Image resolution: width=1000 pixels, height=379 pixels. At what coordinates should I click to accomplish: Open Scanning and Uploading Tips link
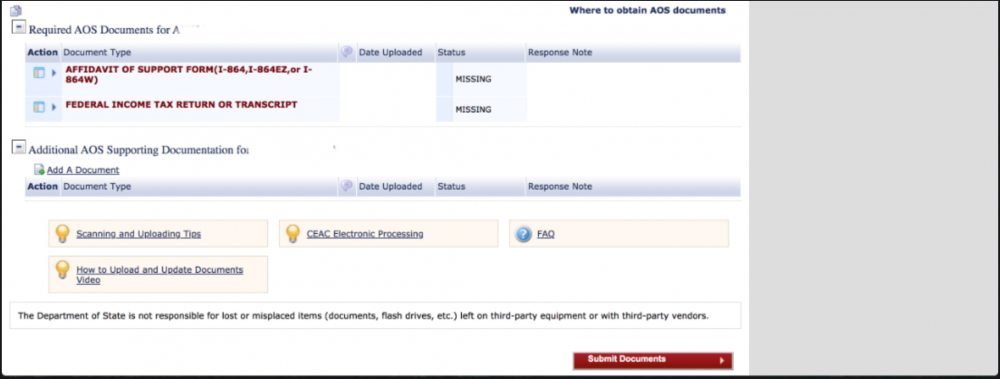coord(138,234)
